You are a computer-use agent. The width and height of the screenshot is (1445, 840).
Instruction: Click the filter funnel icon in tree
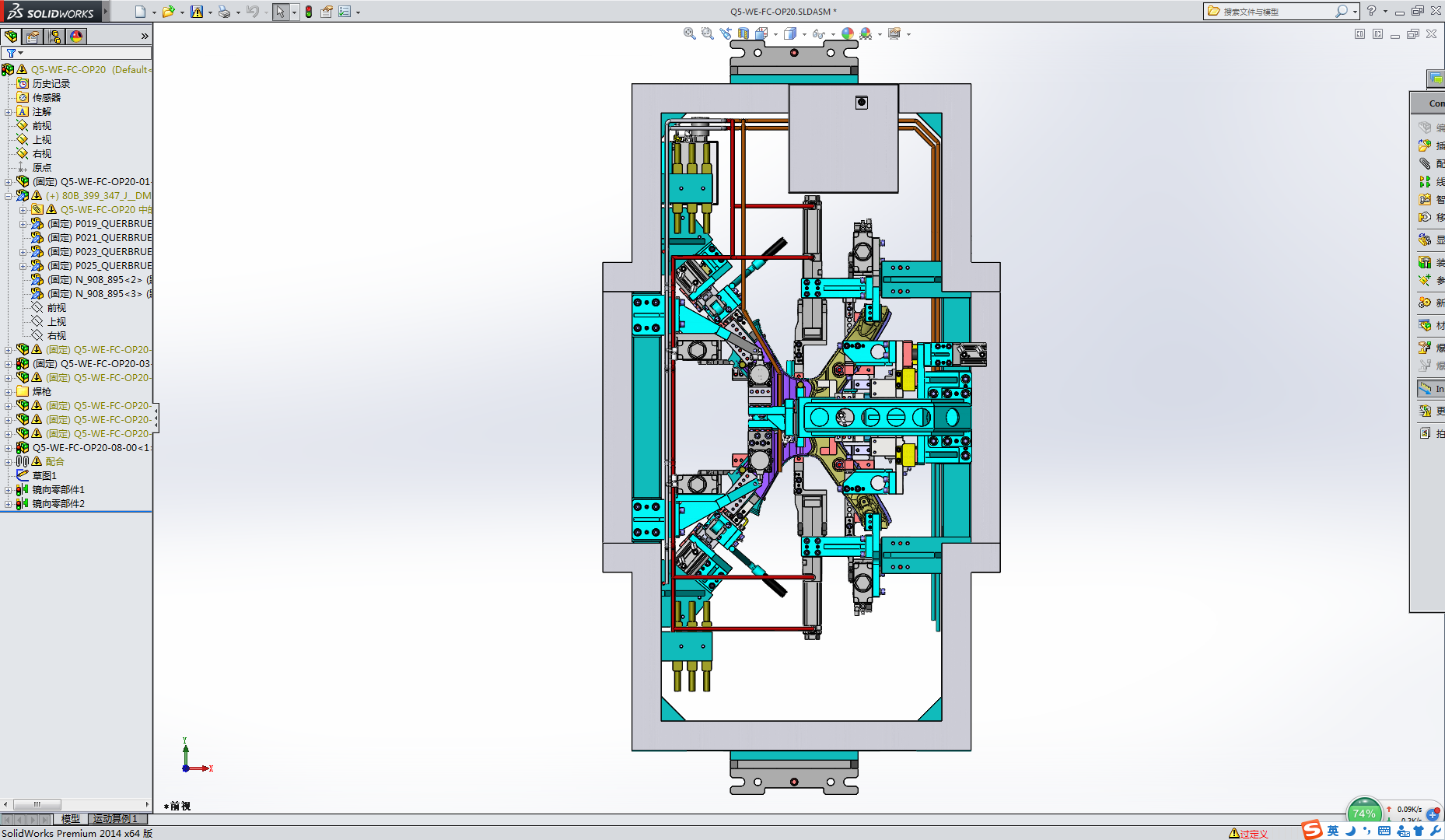(11, 53)
